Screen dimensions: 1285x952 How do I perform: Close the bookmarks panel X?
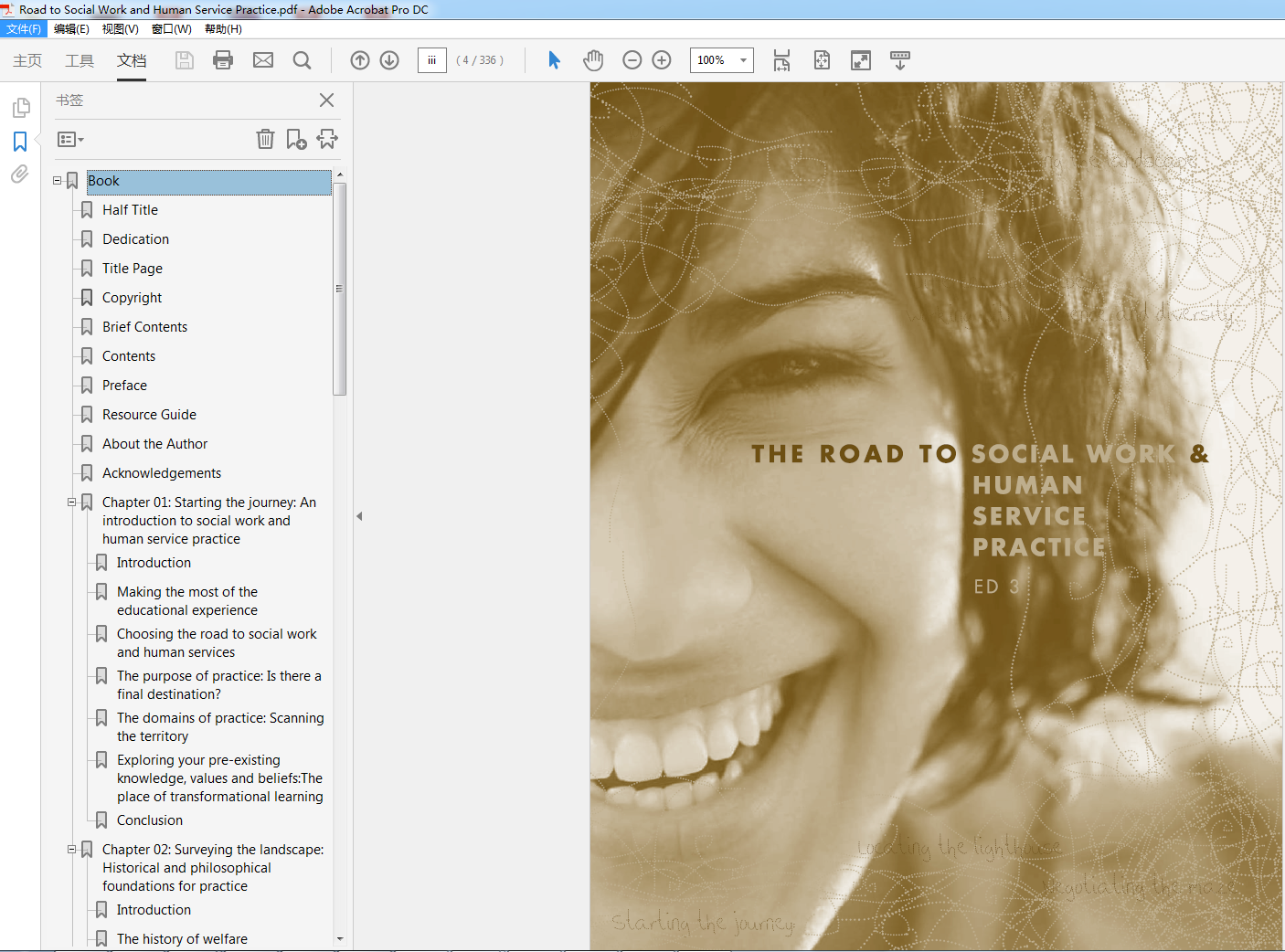pos(326,100)
